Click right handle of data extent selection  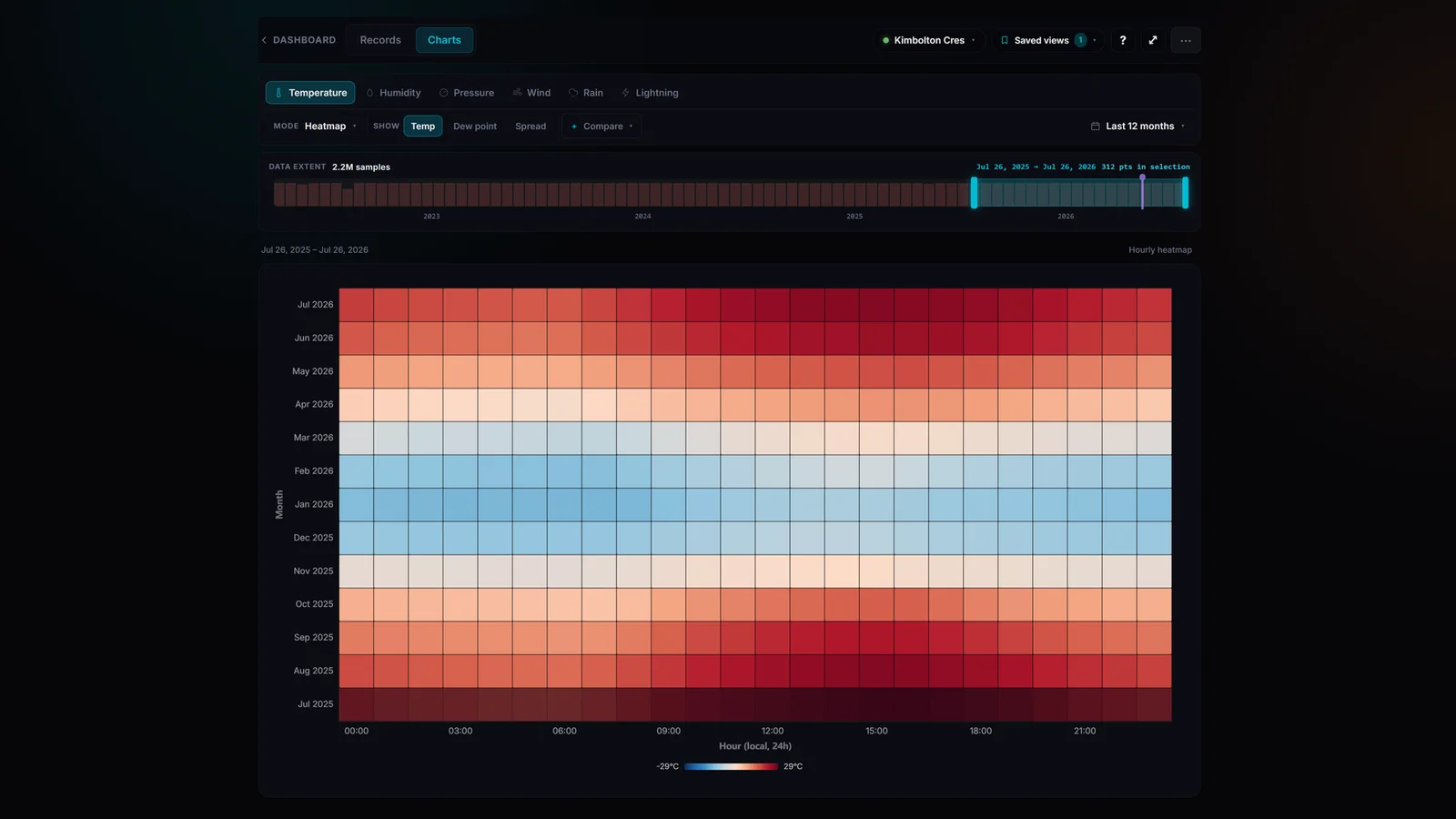click(1185, 193)
